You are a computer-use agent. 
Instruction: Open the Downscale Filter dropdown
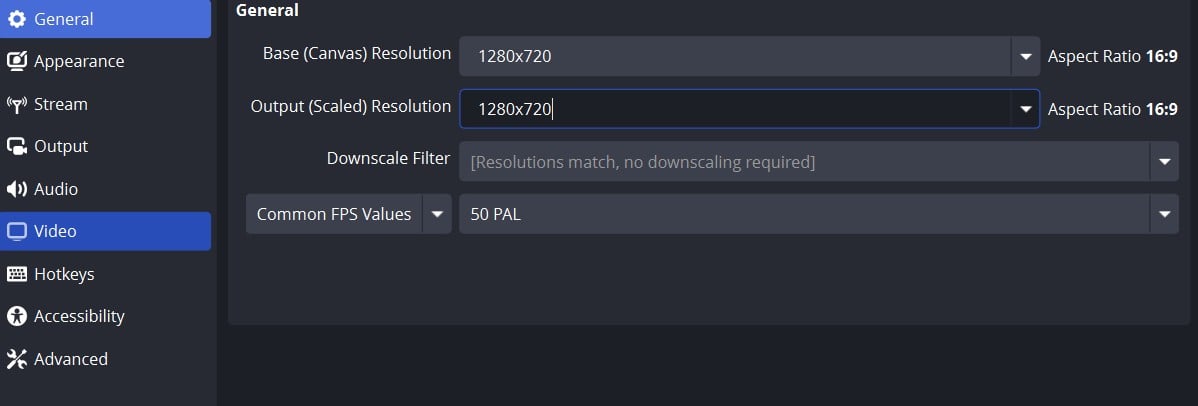pyautogui.click(x=818, y=161)
